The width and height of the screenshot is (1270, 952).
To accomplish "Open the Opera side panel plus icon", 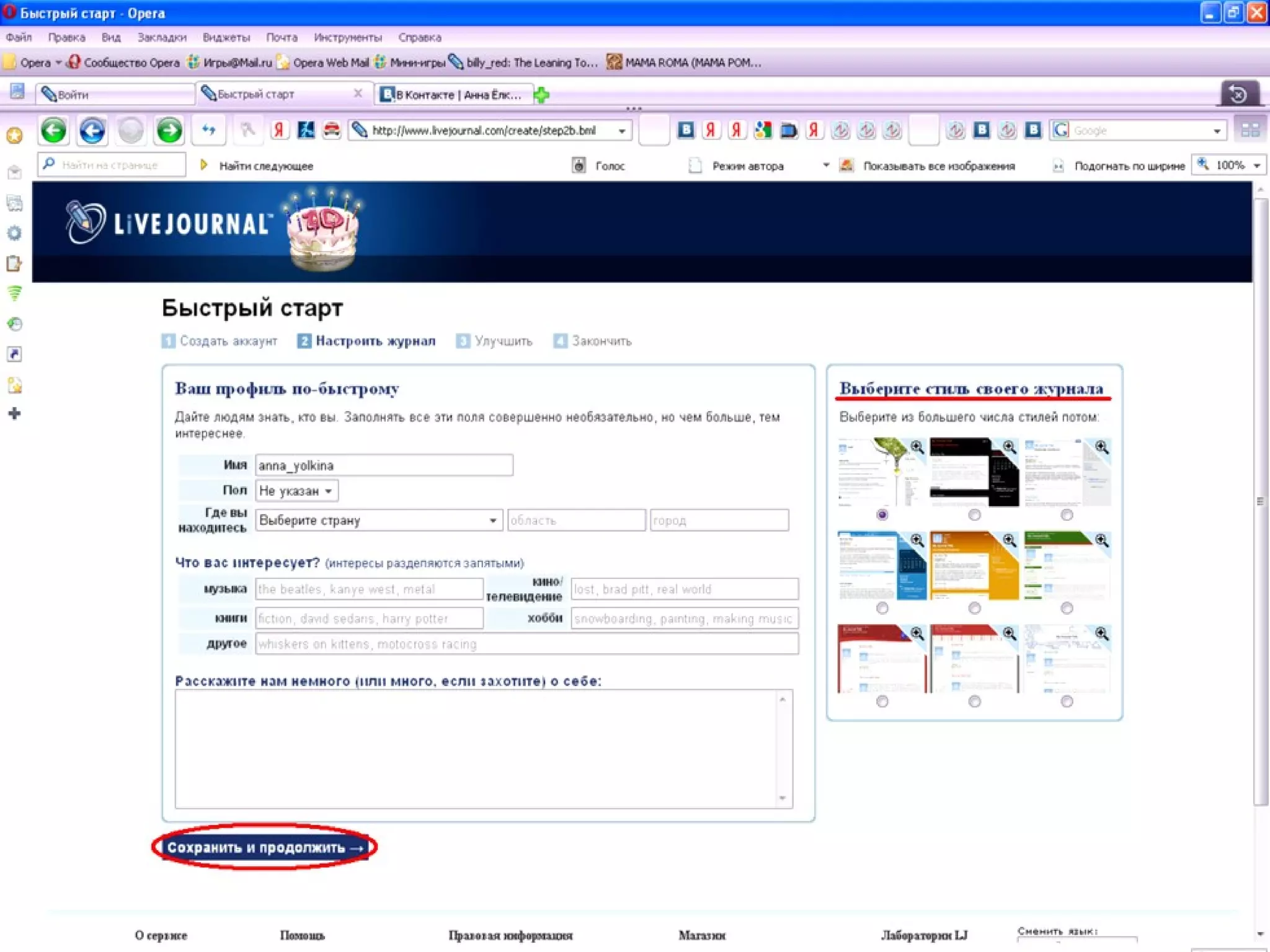I will [14, 413].
